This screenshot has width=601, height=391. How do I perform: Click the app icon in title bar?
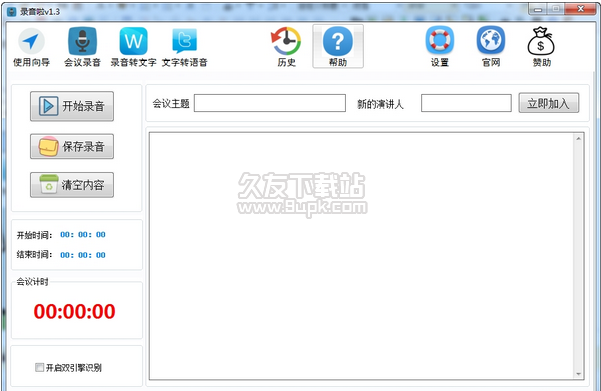[x=12, y=12]
